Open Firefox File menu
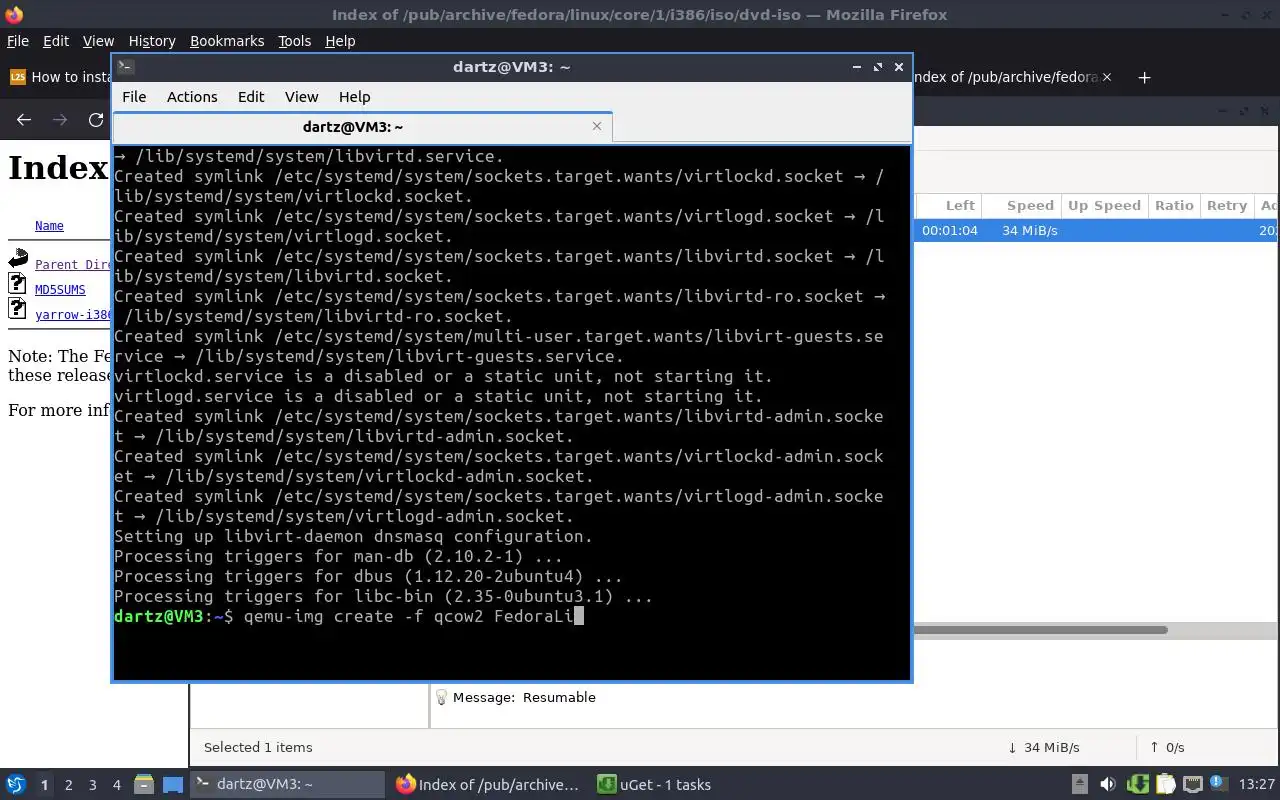The height and width of the screenshot is (800, 1280). (18, 41)
